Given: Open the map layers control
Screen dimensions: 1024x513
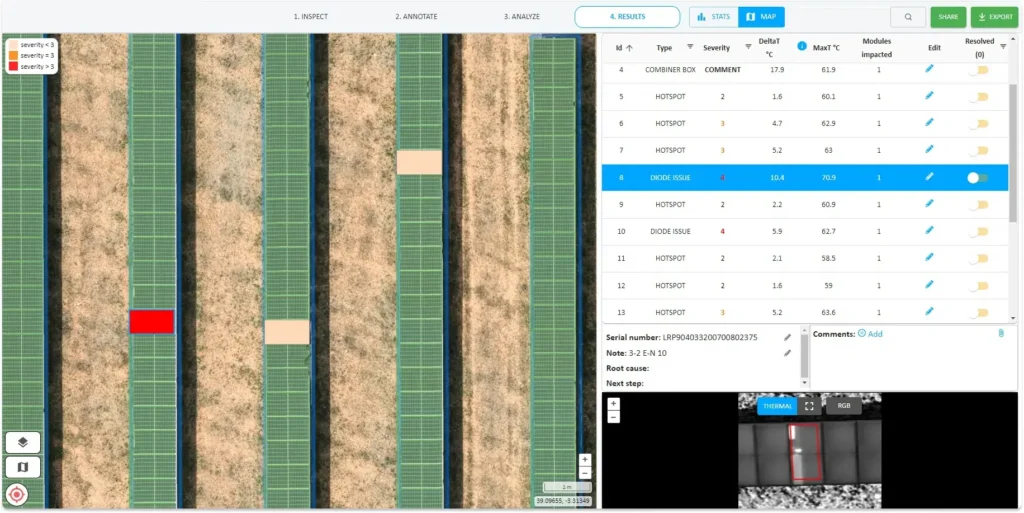Looking at the screenshot, I should (x=23, y=442).
